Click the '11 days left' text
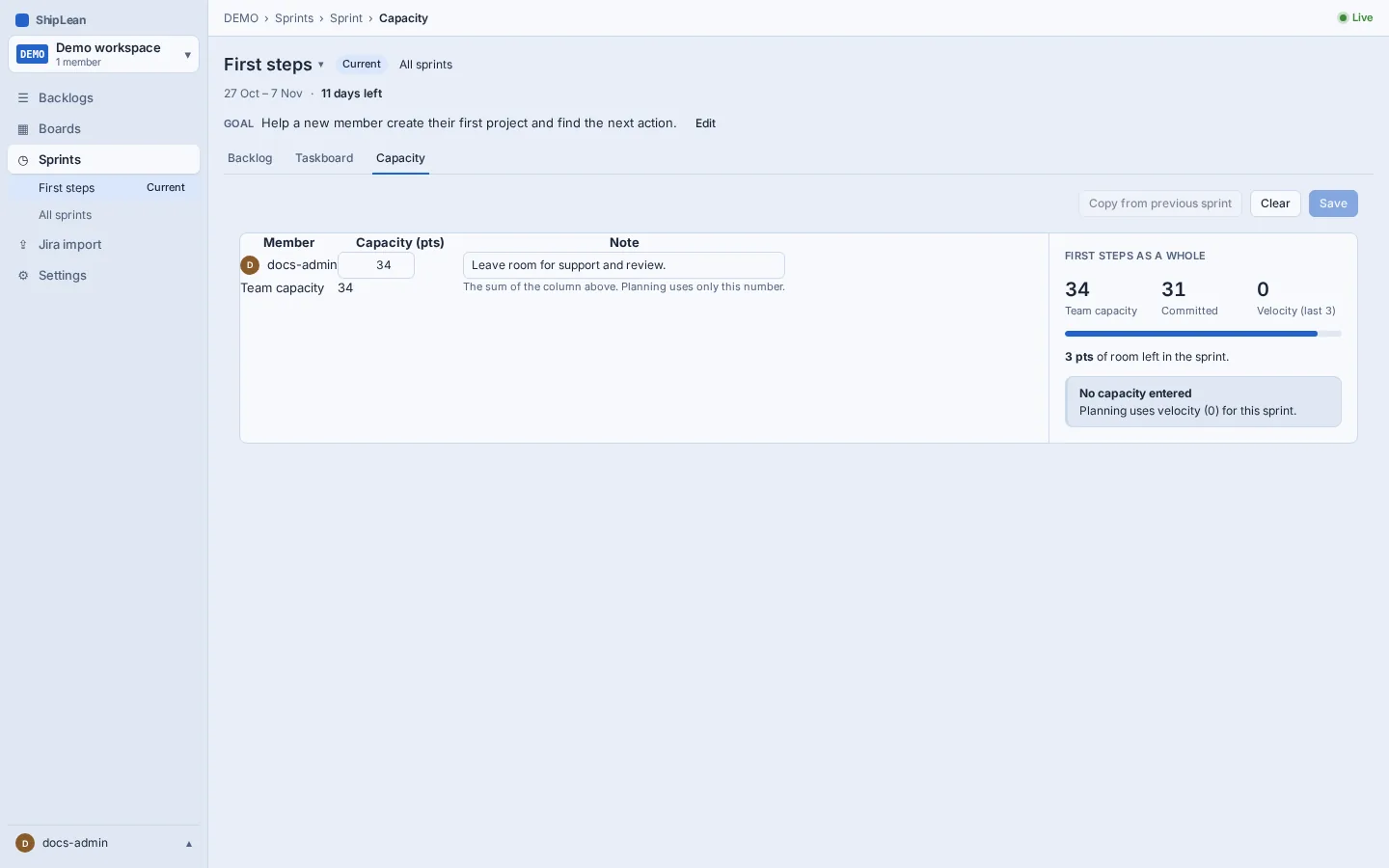Viewport: 1389px width, 868px height. [351, 94]
